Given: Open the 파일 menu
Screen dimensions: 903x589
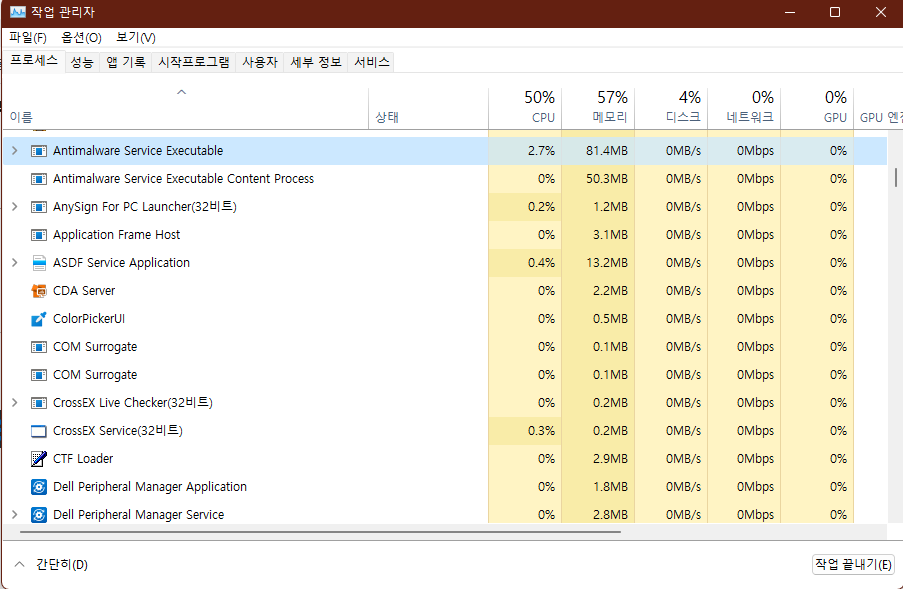Looking at the screenshot, I should 27,37.
